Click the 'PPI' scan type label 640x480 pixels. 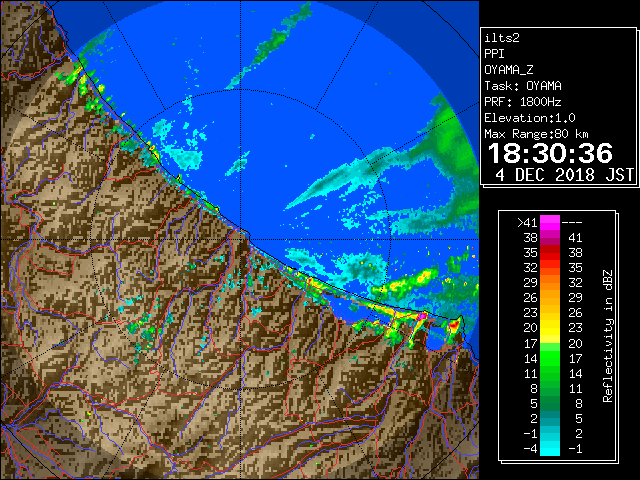pyautogui.click(x=494, y=54)
